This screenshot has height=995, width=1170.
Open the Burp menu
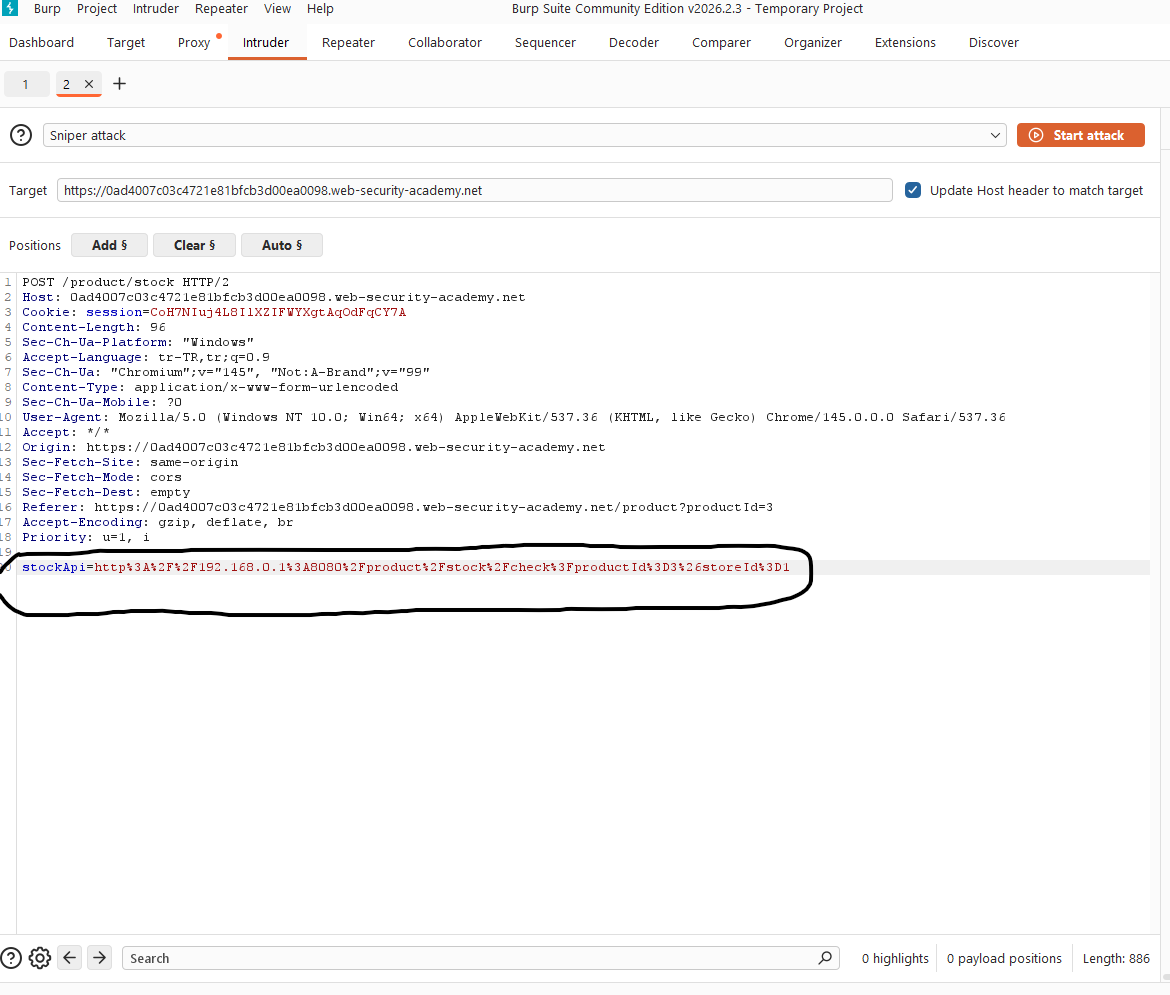click(x=47, y=9)
